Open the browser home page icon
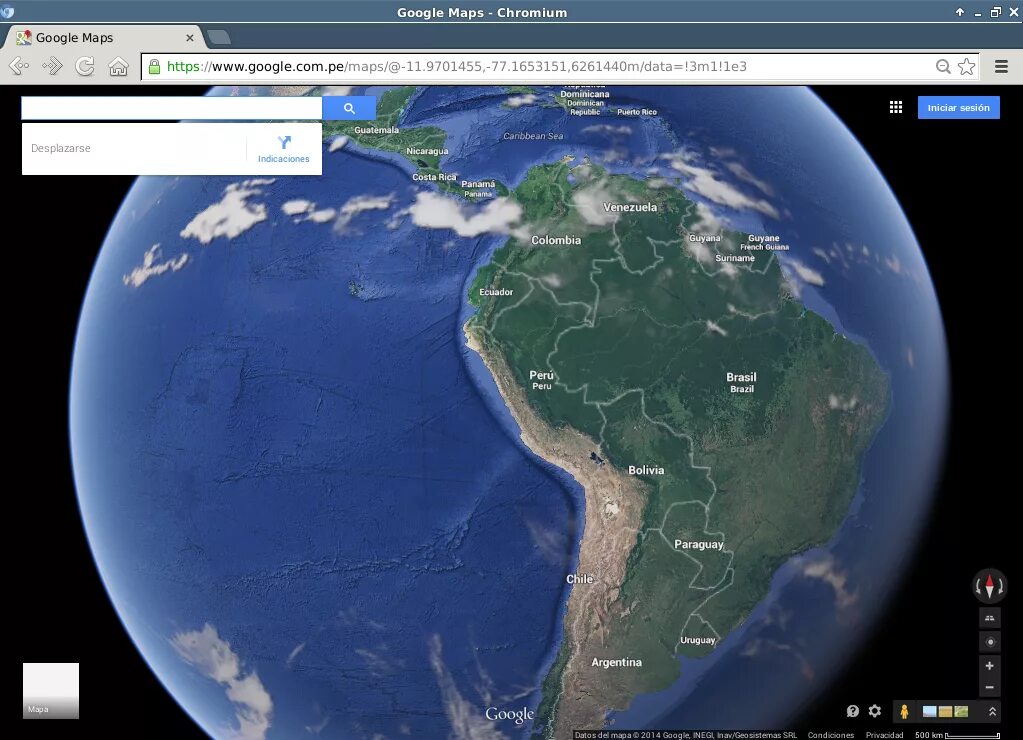The width and height of the screenshot is (1023, 740). (118, 66)
